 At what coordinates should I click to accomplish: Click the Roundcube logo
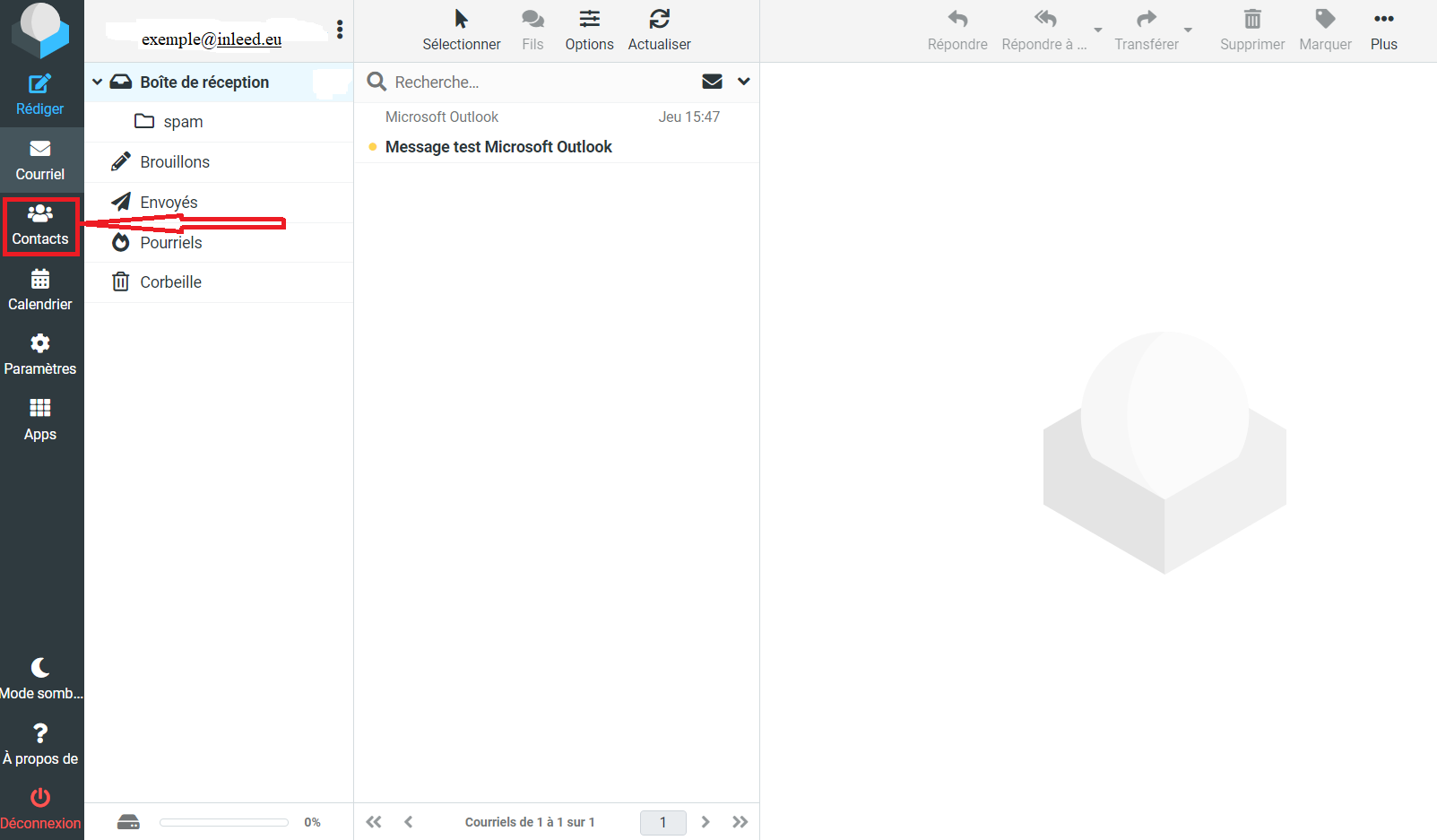pyautogui.click(x=40, y=30)
